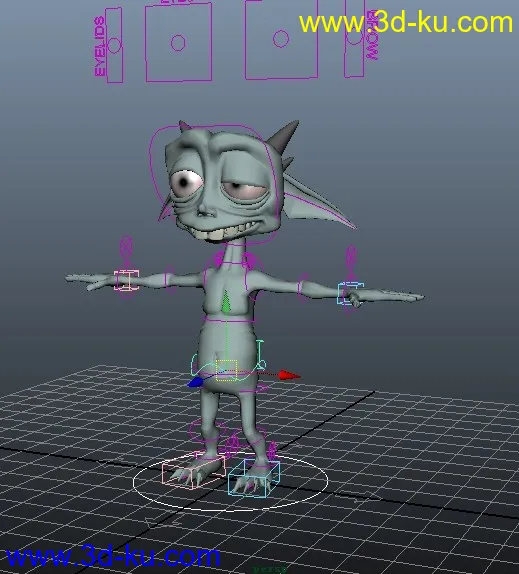
Task: Click the EYELIDS slider circle handle
Action: coord(115,45)
